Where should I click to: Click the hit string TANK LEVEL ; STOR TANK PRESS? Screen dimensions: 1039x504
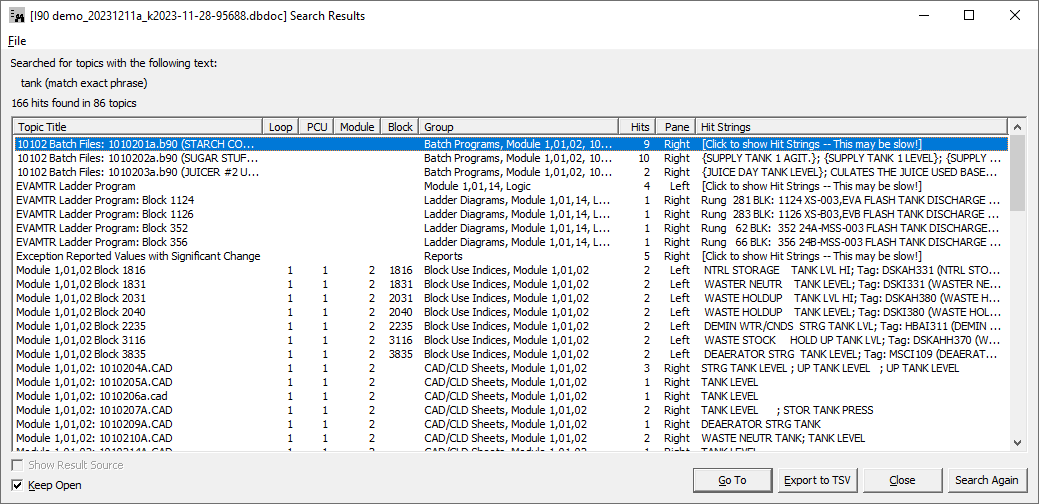pyautogui.click(x=787, y=410)
